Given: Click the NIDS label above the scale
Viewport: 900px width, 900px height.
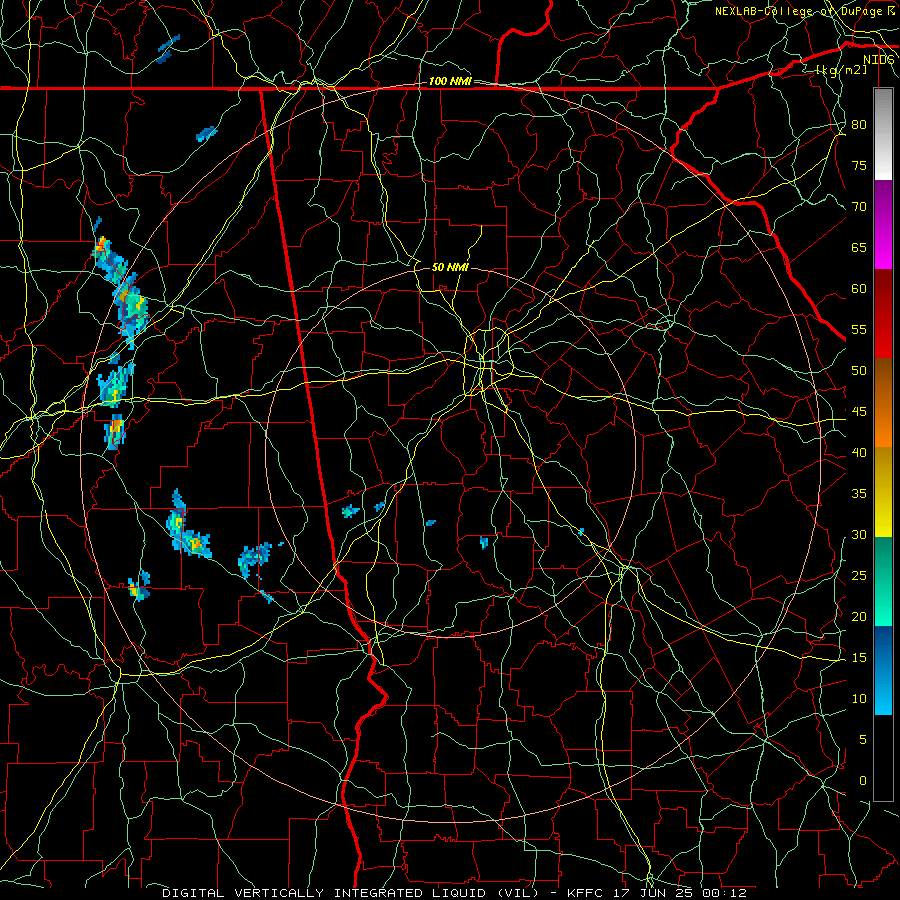Looking at the screenshot, I should click(879, 60).
